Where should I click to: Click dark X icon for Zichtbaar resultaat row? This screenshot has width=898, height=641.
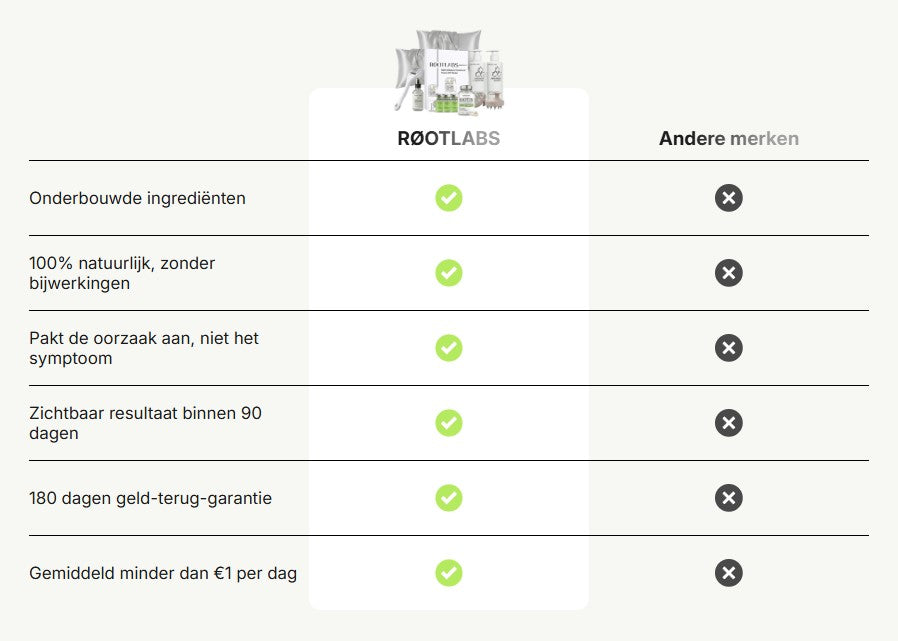point(729,423)
